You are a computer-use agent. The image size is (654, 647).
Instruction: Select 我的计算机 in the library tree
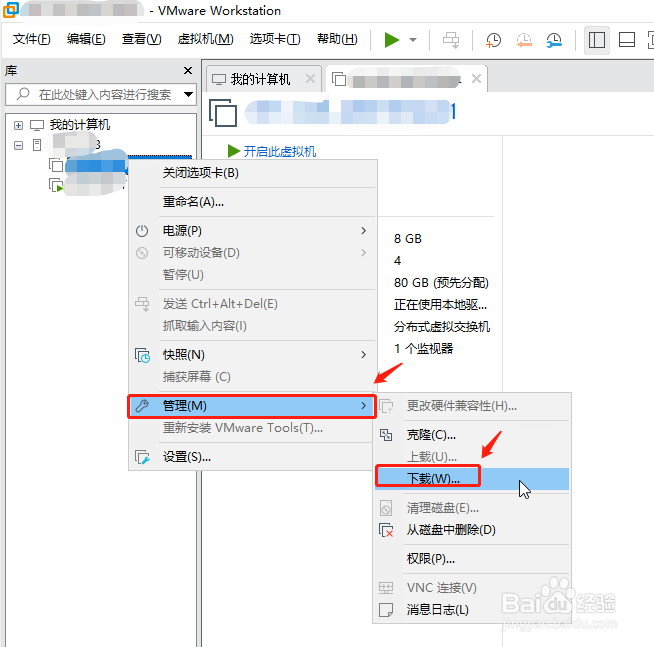point(80,125)
